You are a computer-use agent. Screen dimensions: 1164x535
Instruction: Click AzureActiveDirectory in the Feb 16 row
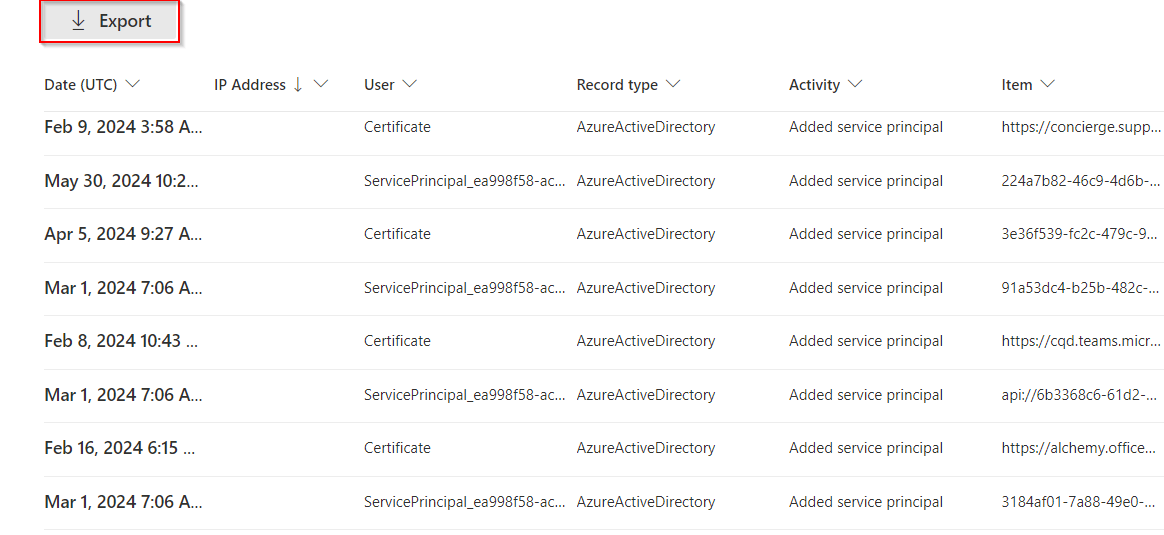click(646, 448)
